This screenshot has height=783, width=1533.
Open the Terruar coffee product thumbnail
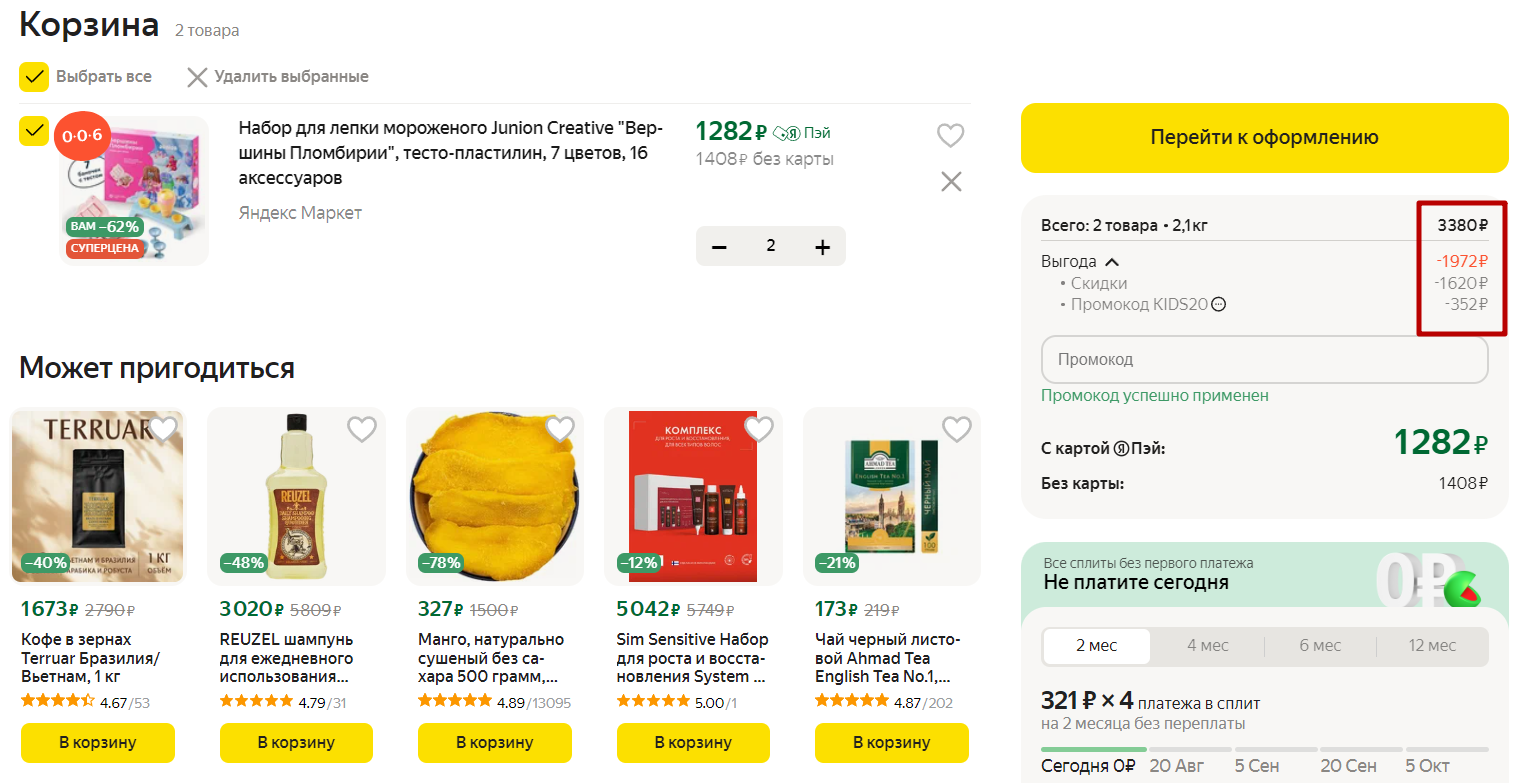(x=97, y=496)
